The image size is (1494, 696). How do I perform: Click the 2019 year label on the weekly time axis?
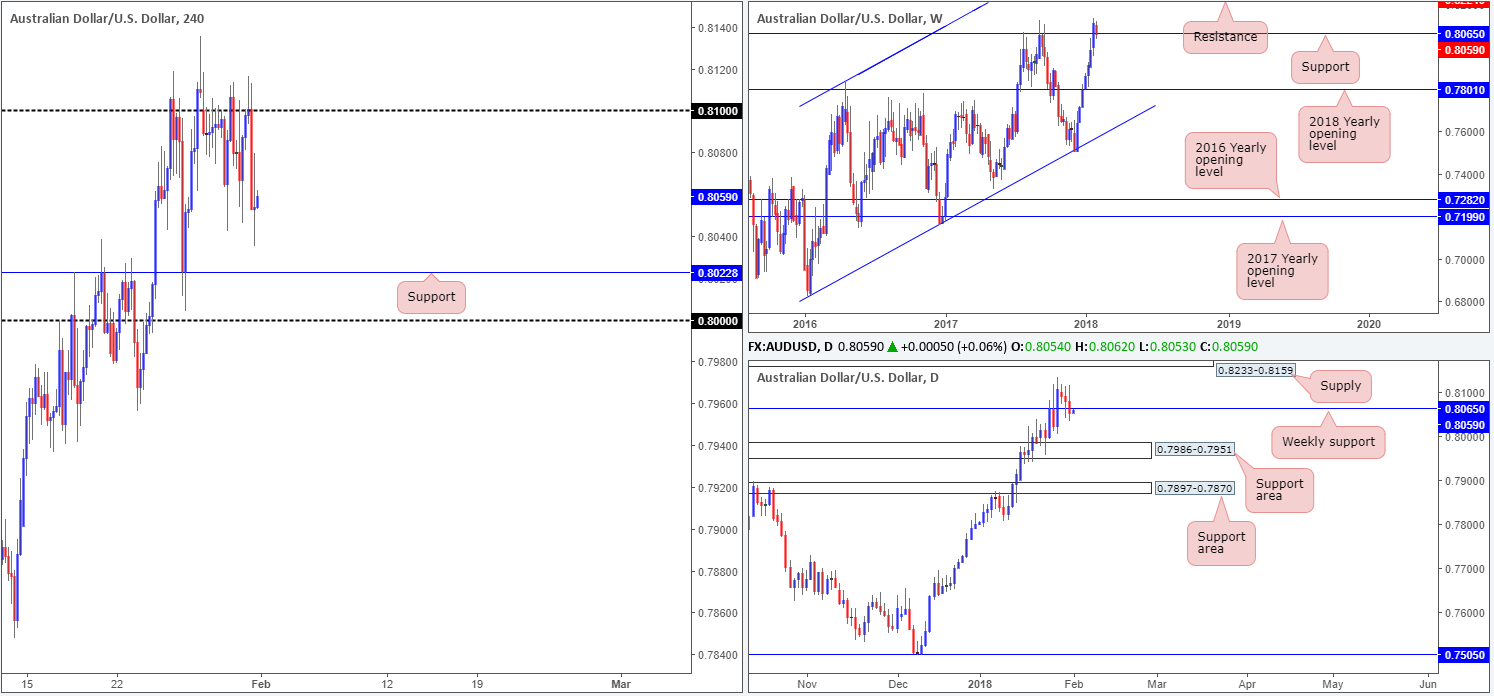(x=1229, y=324)
